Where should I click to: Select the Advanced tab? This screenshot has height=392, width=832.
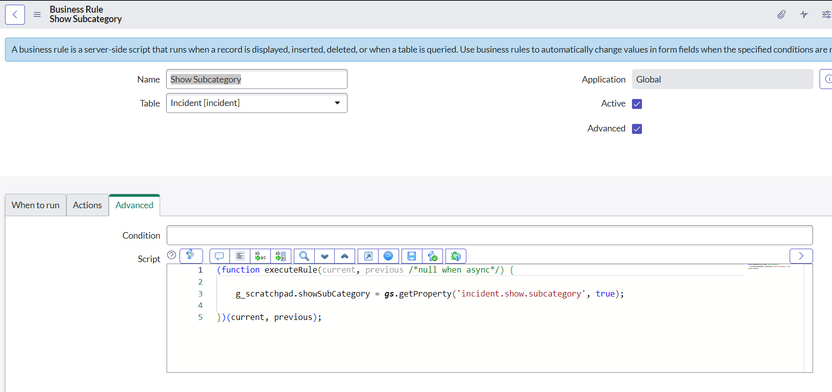pos(134,205)
